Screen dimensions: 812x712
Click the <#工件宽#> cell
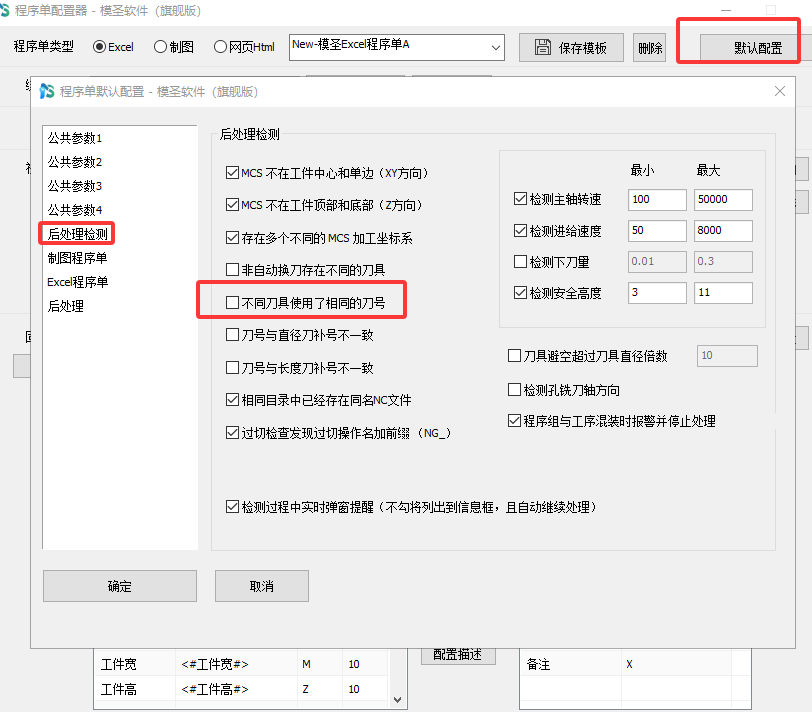click(215, 664)
